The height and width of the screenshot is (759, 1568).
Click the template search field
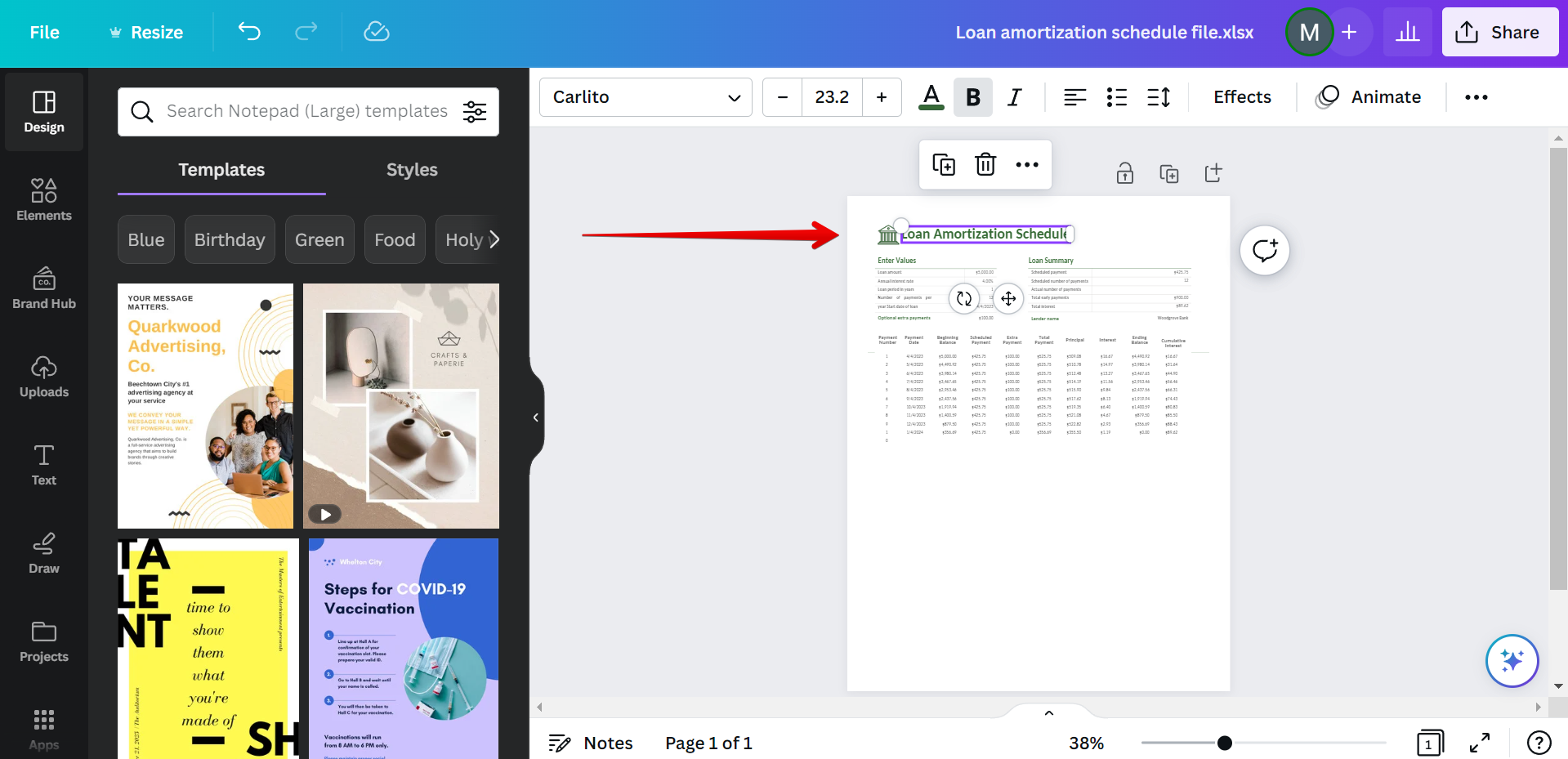[x=306, y=111]
